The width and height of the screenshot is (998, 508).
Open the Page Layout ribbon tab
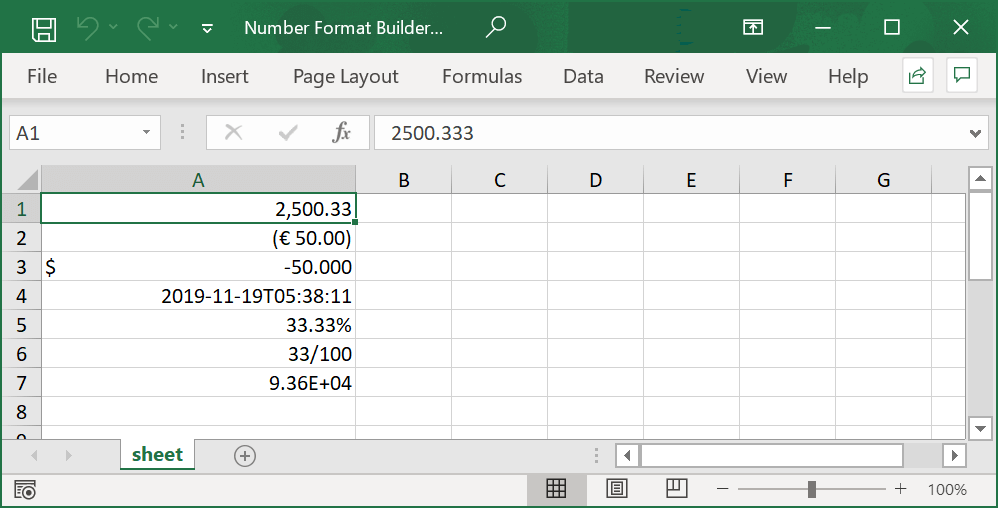[345, 76]
